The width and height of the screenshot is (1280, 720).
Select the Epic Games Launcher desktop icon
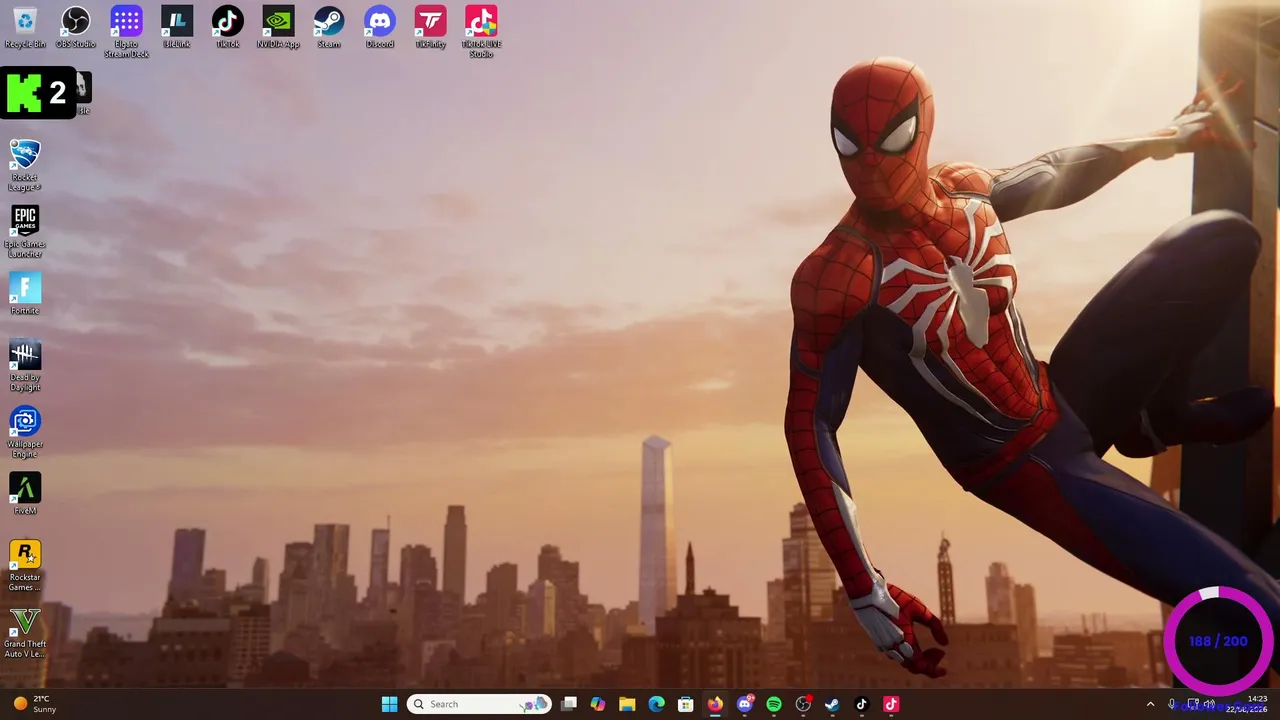click(25, 232)
